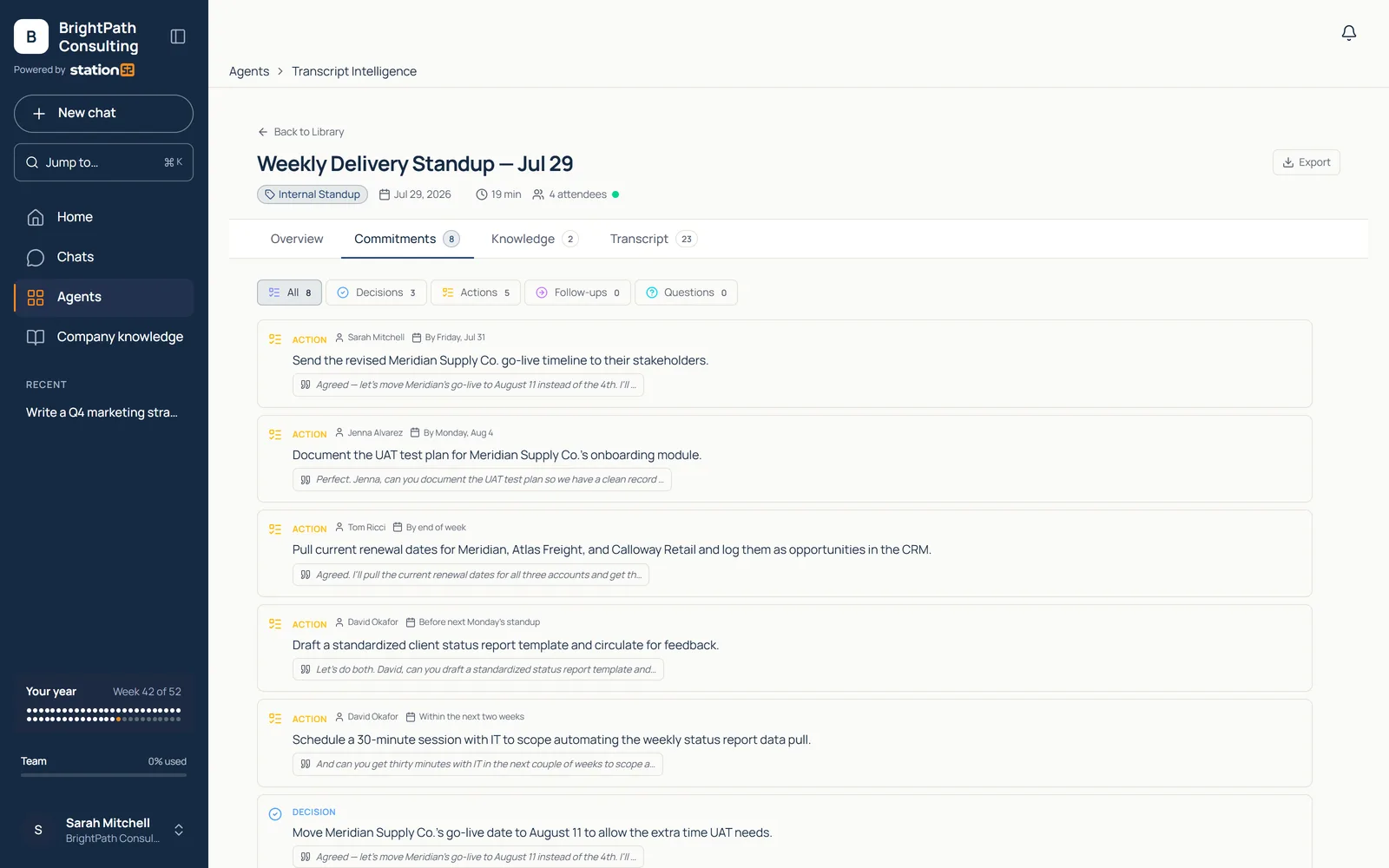The width and height of the screenshot is (1389, 868).
Task: Collapse the sidebar panel icon
Action: coord(178,36)
